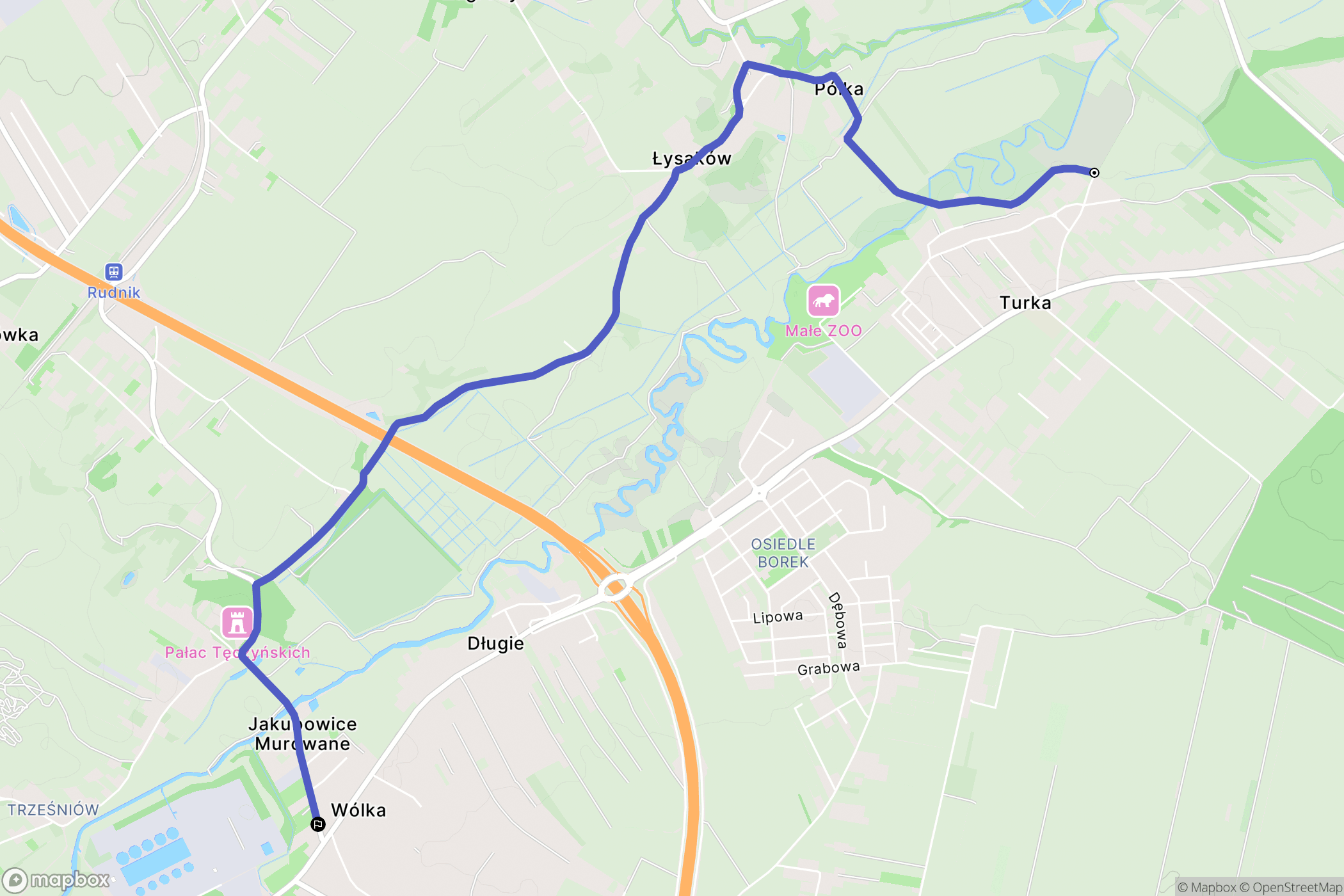Screen dimensions: 1344x896
Task: Click the route finish flag marker
Action: click(x=317, y=824)
